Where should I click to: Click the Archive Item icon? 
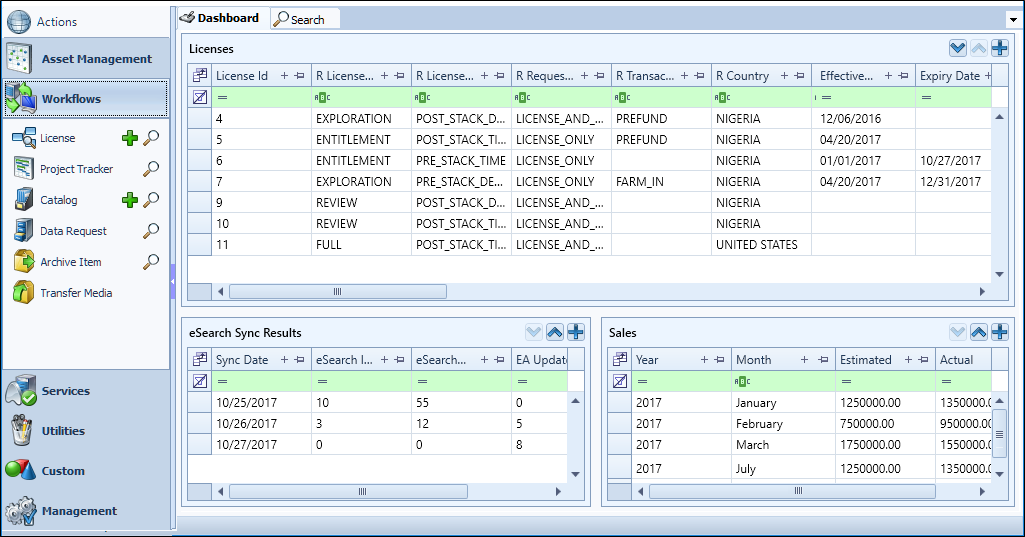24,262
